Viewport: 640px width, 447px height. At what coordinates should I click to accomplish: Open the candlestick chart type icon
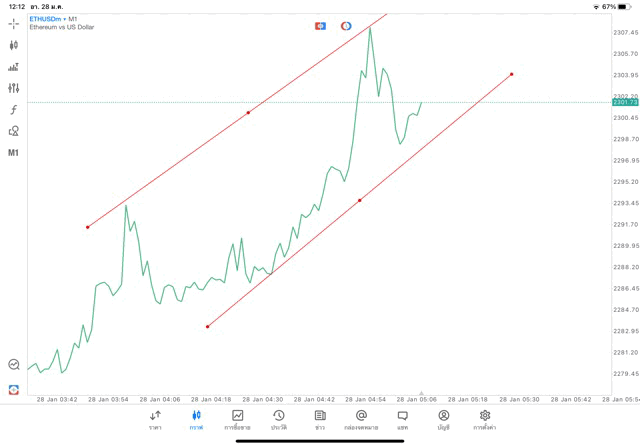coord(13,45)
